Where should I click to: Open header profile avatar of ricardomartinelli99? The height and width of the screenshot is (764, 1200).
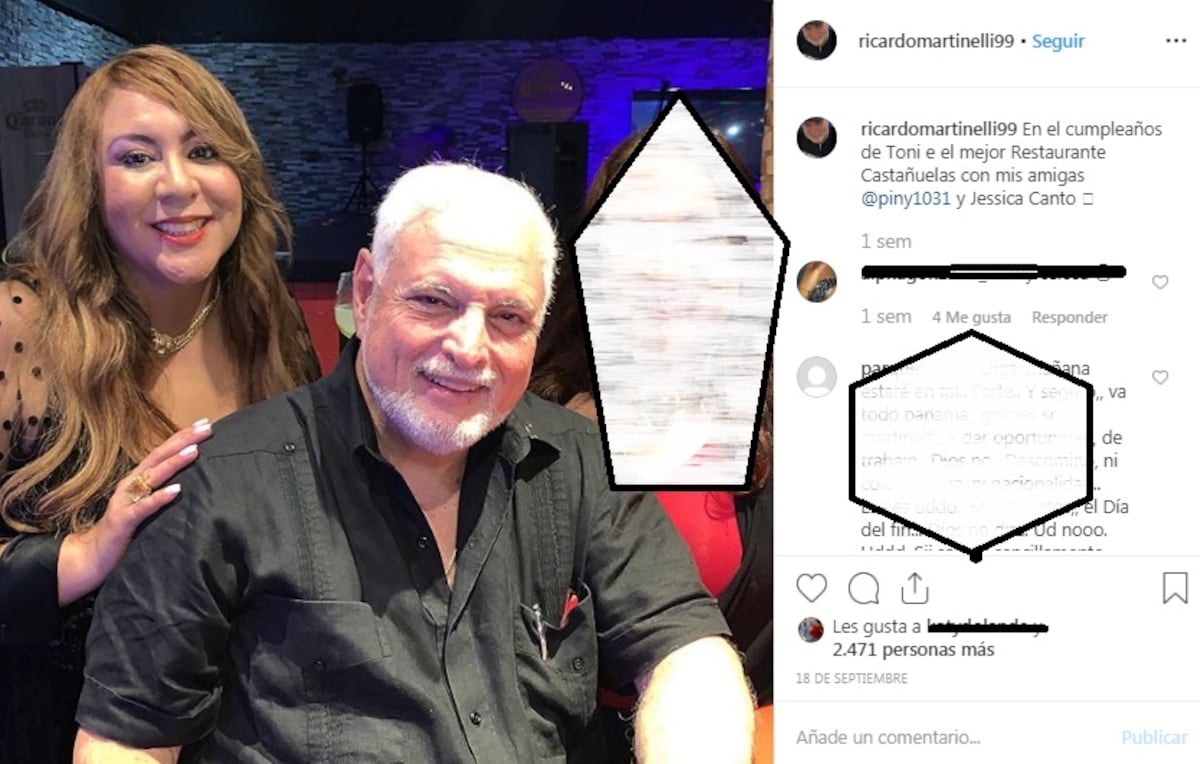(816, 40)
